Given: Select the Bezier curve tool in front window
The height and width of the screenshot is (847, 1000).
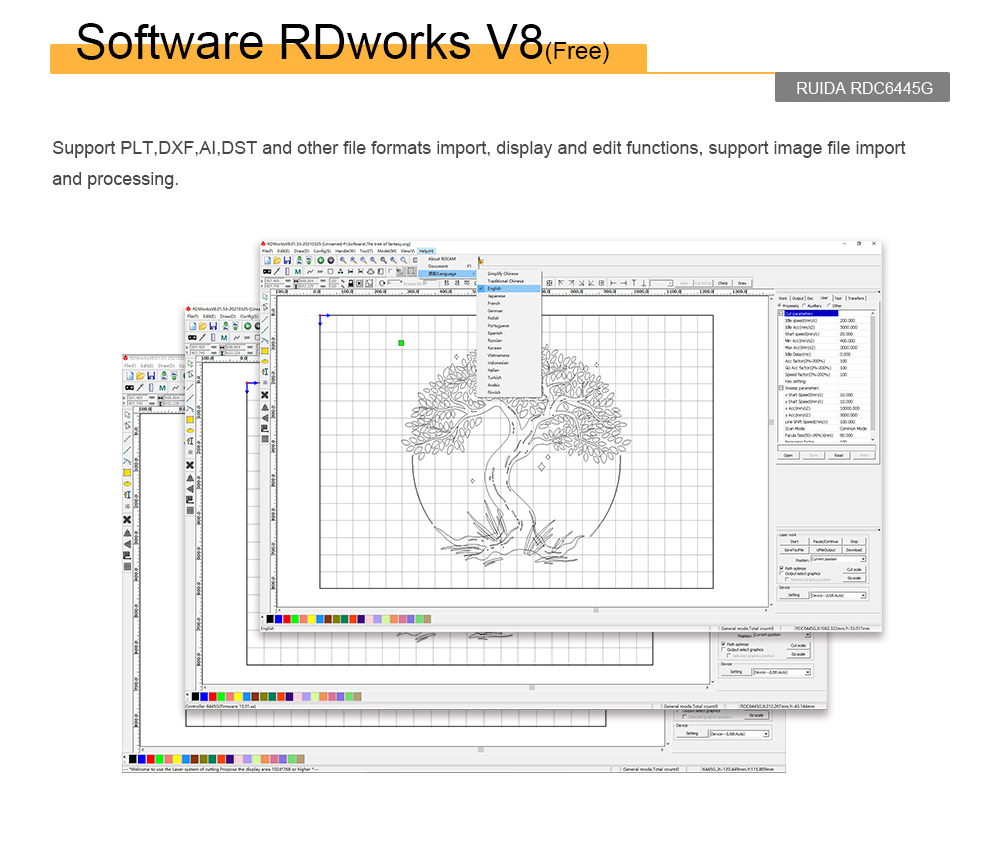Looking at the screenshot, I should click(265, 339).
